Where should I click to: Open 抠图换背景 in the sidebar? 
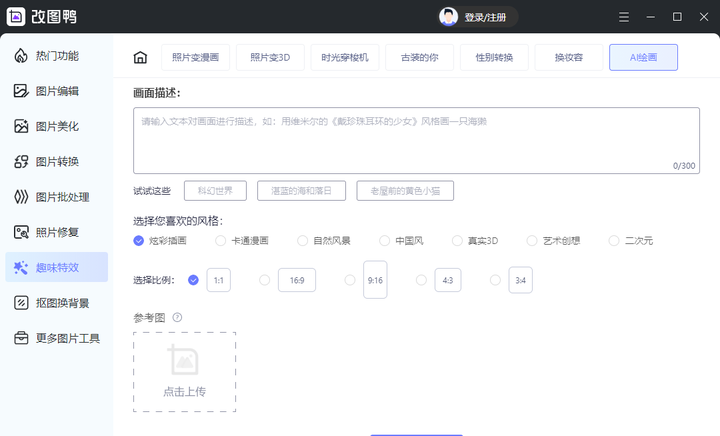pyautogui.click(x=57, y=303)
